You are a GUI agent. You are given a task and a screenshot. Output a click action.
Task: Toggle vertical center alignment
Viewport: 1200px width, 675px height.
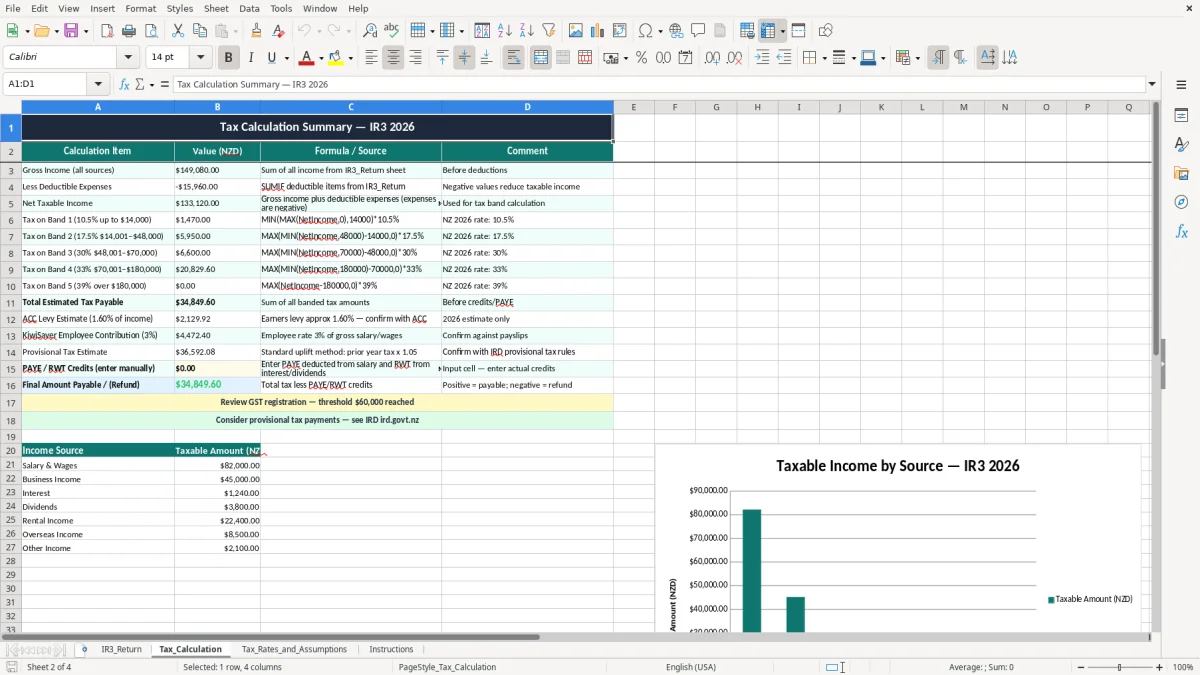(464, 58)
